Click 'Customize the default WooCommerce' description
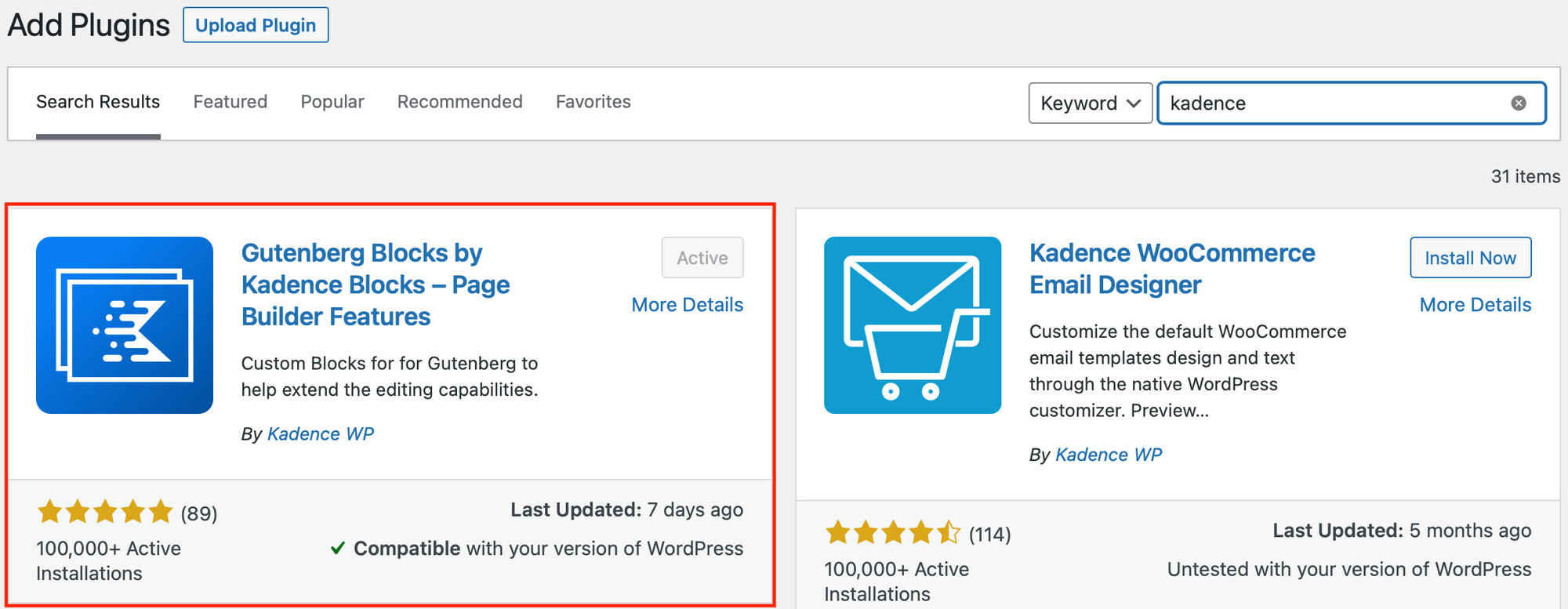The width and height of the screenshot is (1568, 609). click(1188, 371)
